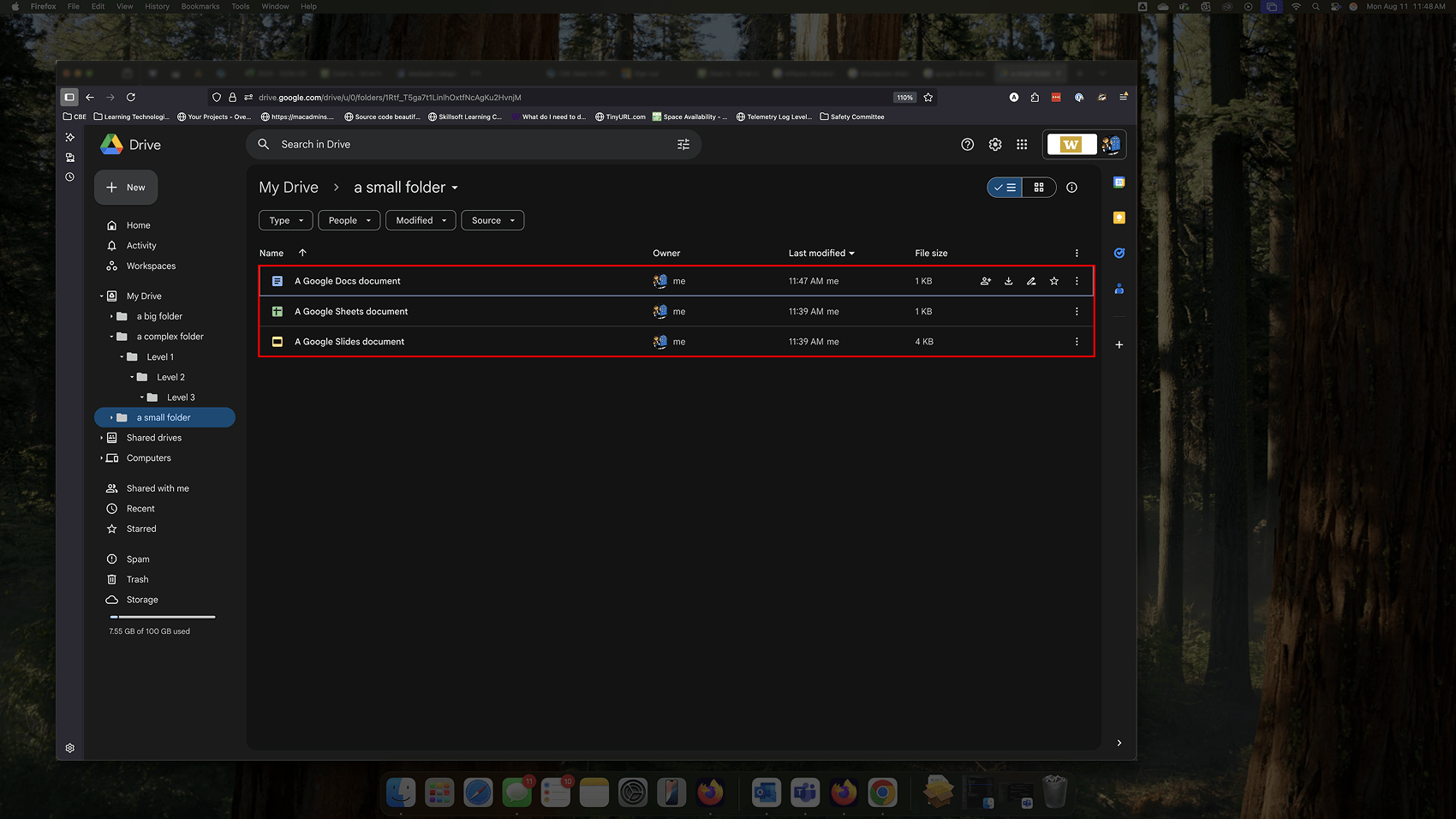Open the Type filter dropdown
The height and width of the screenshot is (819, 1456).
point(285,220)
